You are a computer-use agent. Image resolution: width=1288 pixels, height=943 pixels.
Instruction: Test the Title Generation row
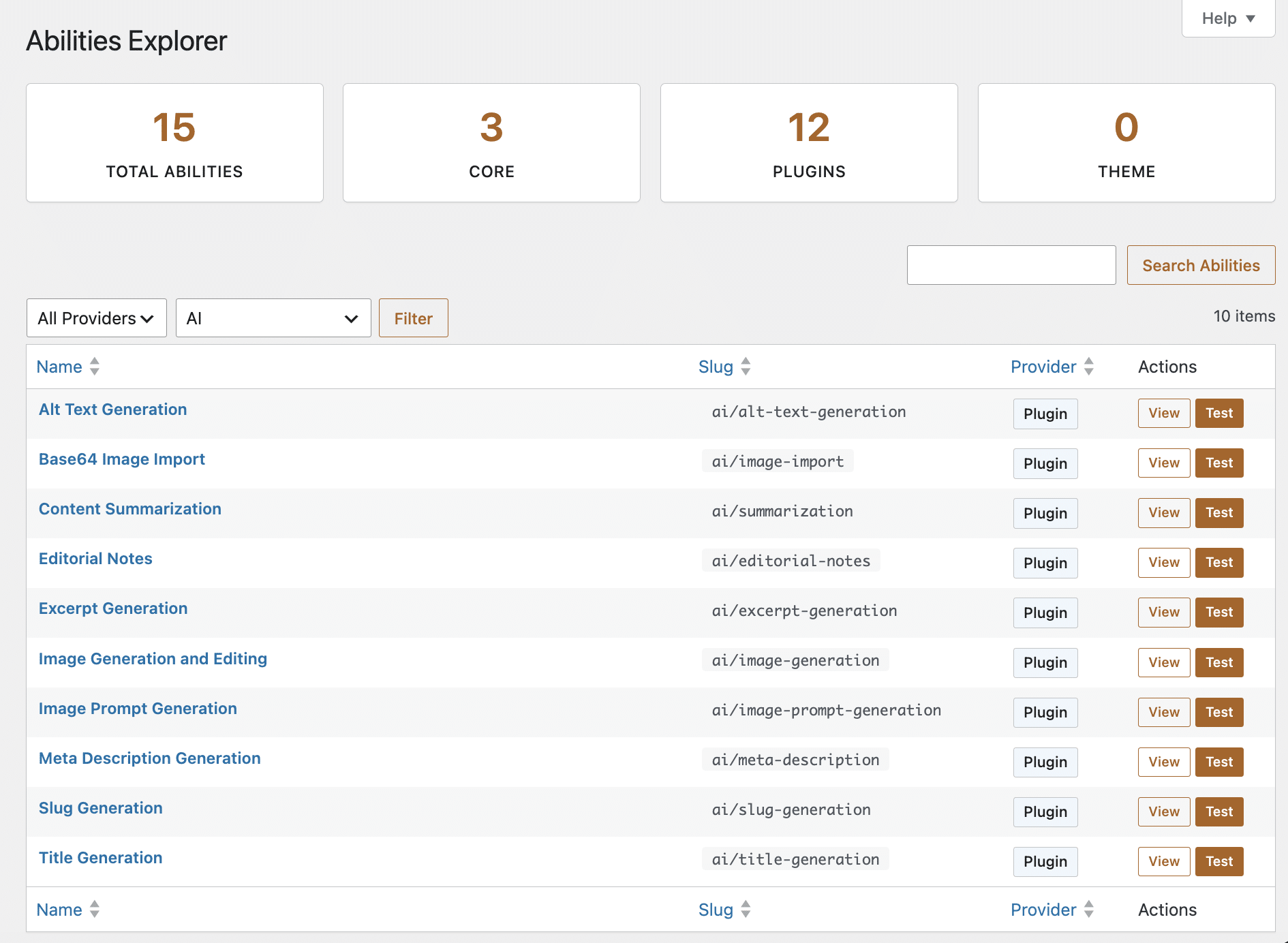click(1219, 861)
